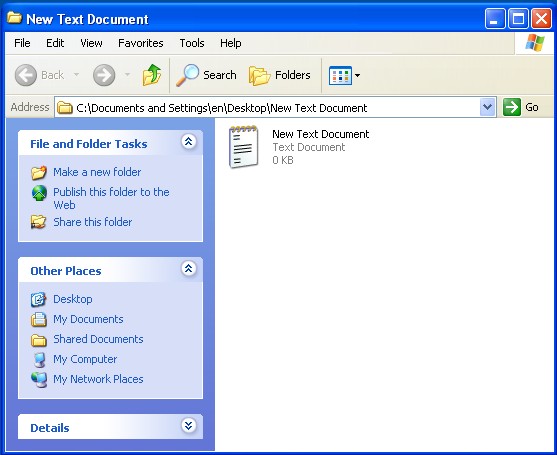
Task: Click inside the Address path field
Action: (267, 107)
